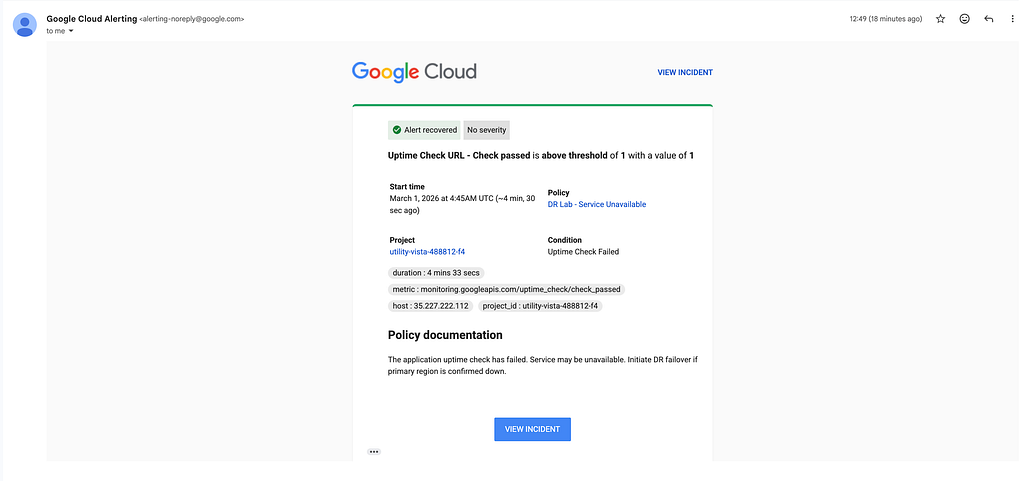Click the sender name Google Cloud Alerting
The image size is (1024, 481).
[x=91, y=19]
